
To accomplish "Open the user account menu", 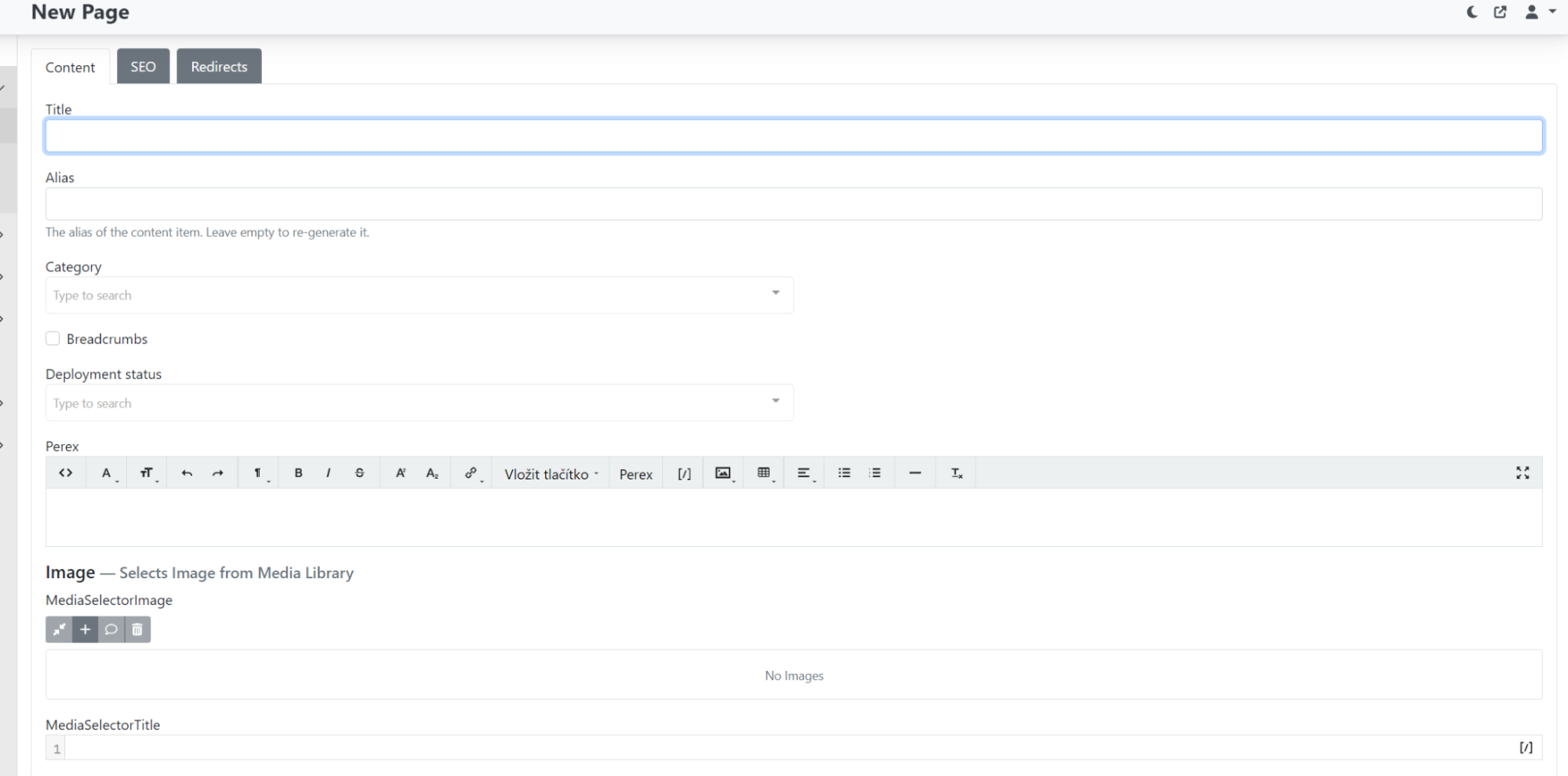I will [1538, 13].
